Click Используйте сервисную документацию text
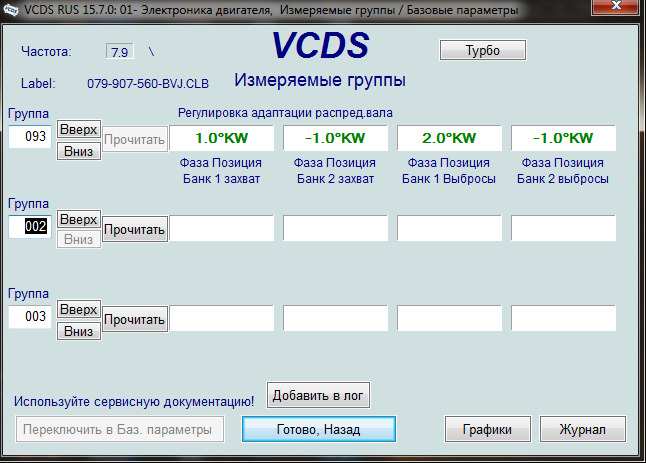 134,401
